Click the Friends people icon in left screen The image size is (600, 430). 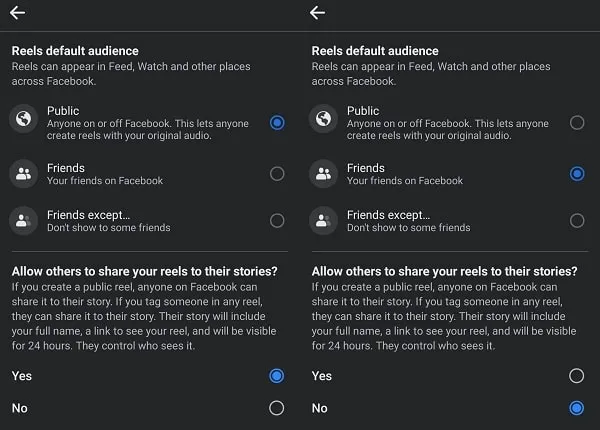(x=23, y=174)
